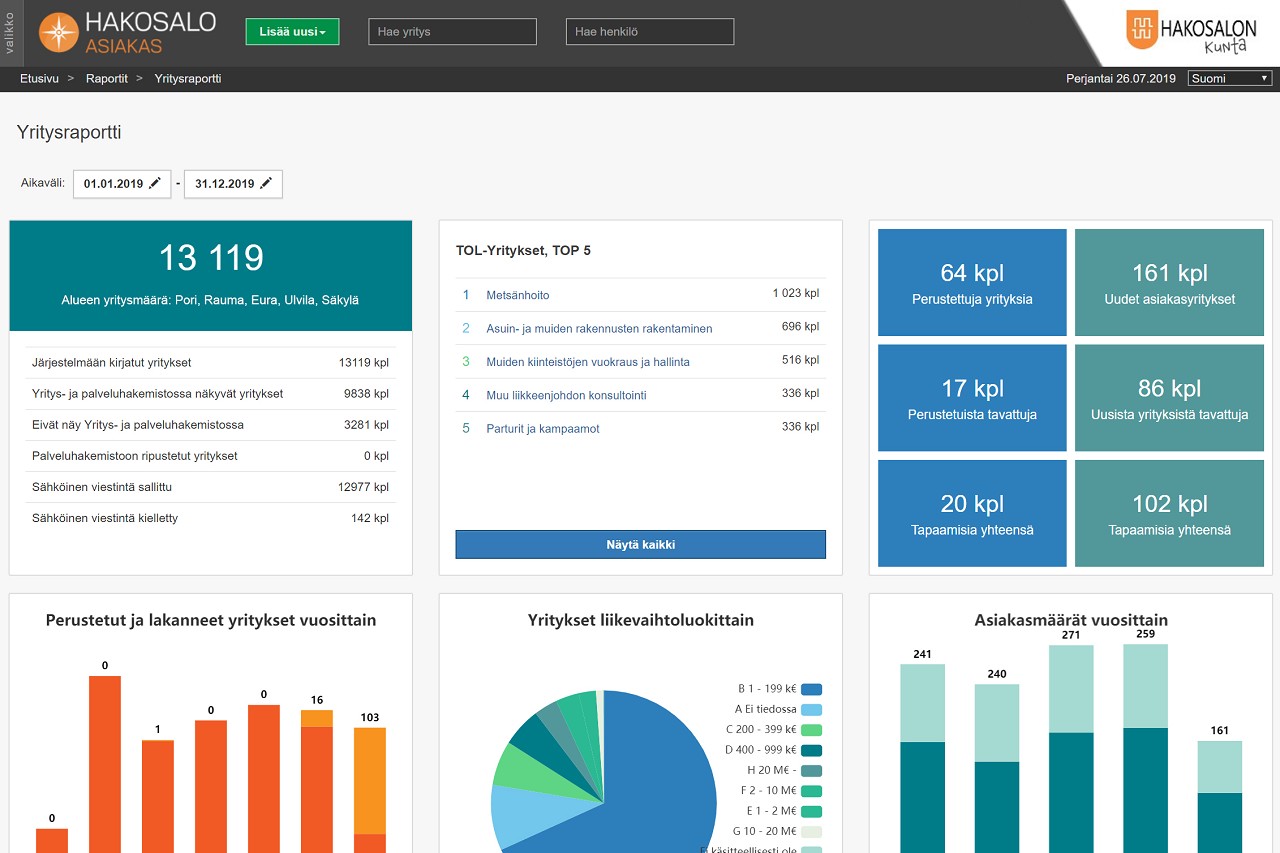1280x853 pixels.
Task: Toggle H 20 M€ - legend swatch
Action: (811, 771)
